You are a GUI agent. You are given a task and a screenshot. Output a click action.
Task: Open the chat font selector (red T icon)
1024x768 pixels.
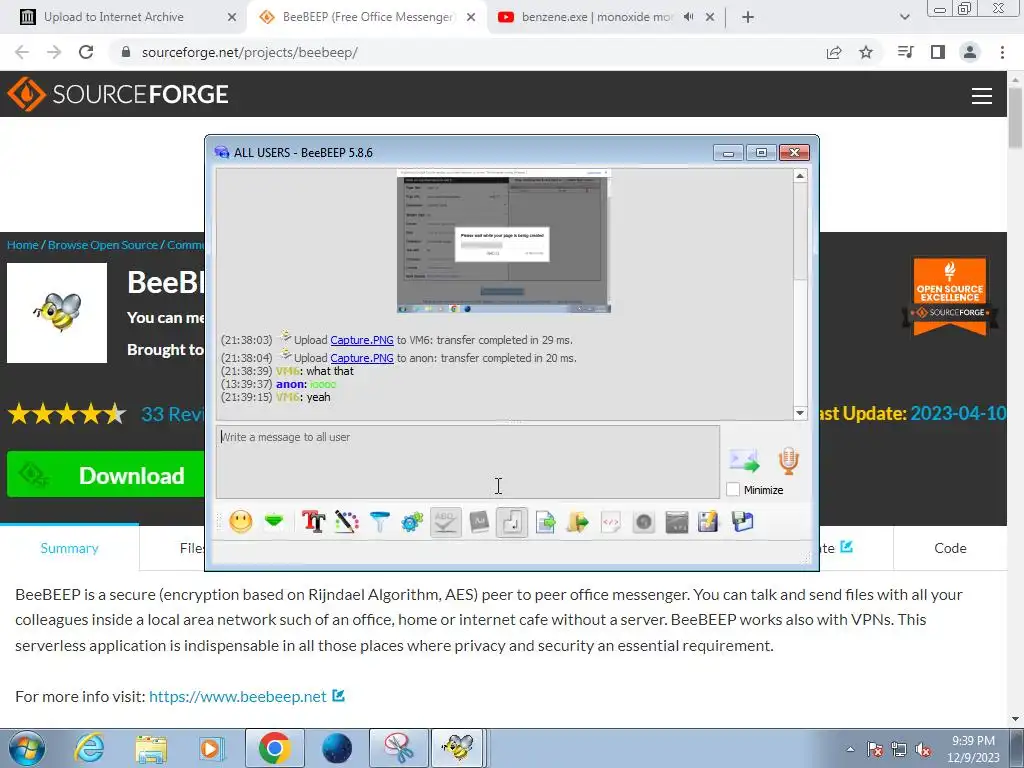pos(313,522)
